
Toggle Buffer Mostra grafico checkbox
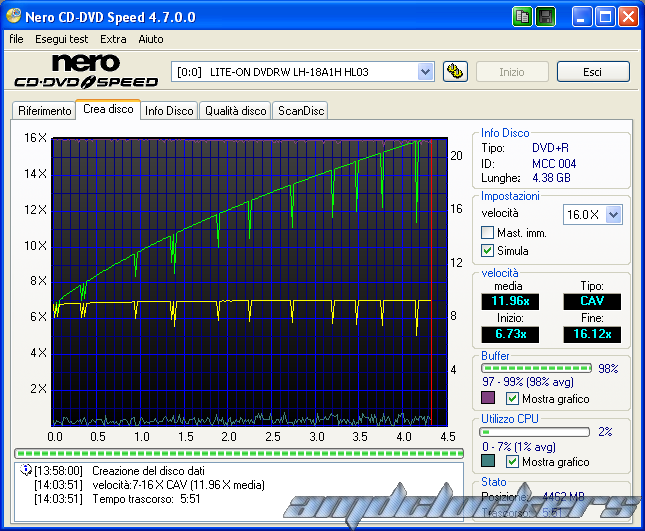click(513, 399)
